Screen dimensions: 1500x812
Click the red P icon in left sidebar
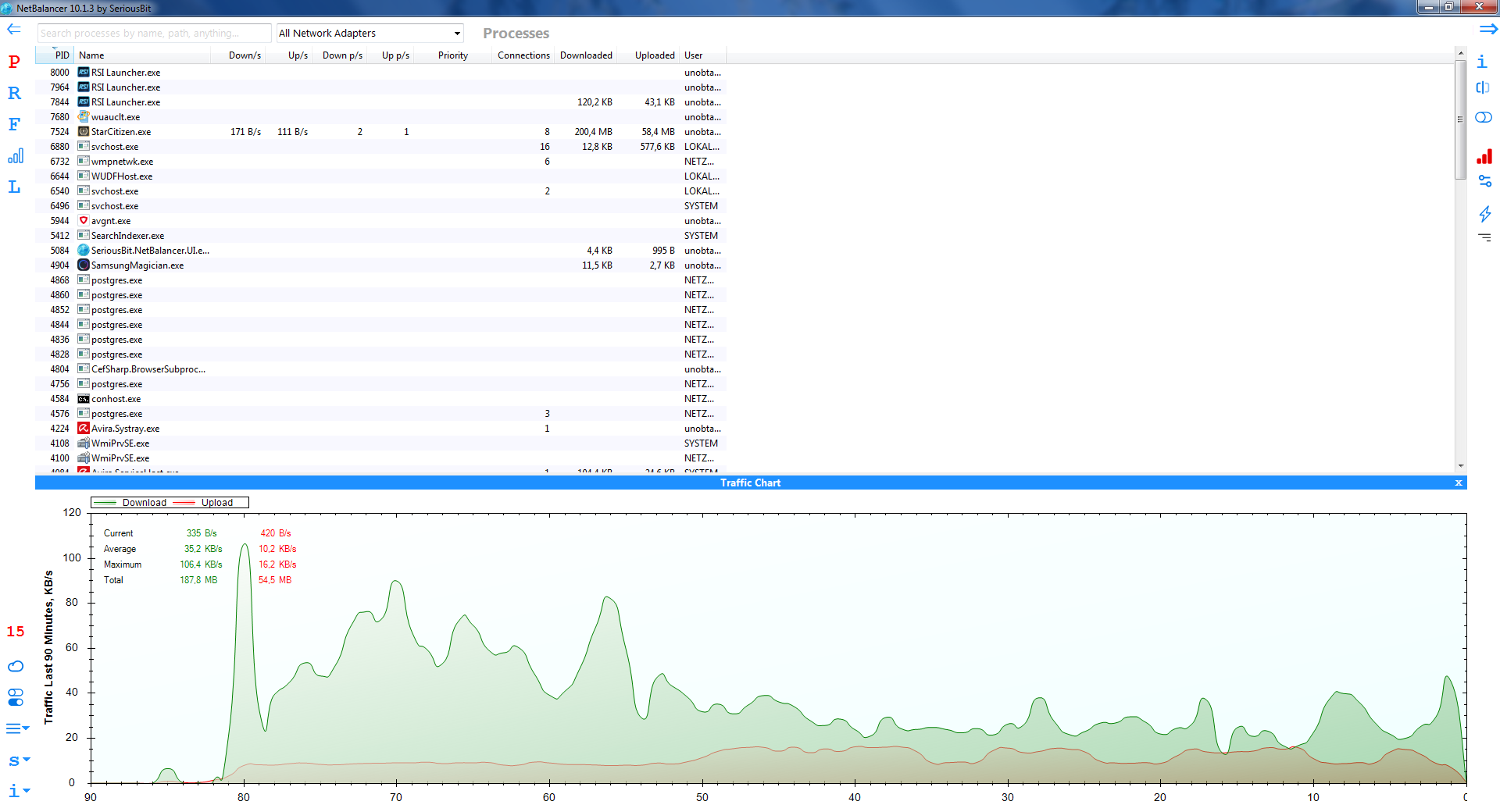14,62
